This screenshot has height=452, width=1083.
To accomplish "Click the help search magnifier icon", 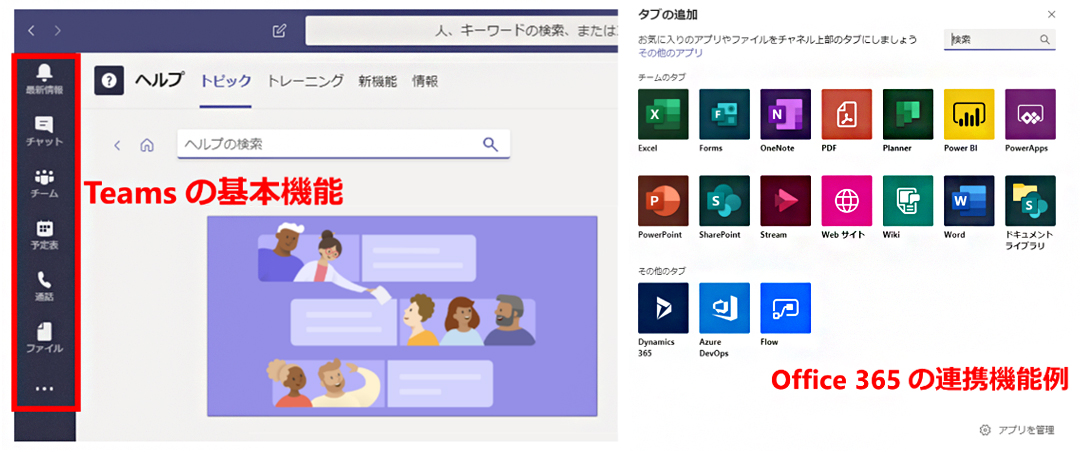I will click(x=490, y=144).
